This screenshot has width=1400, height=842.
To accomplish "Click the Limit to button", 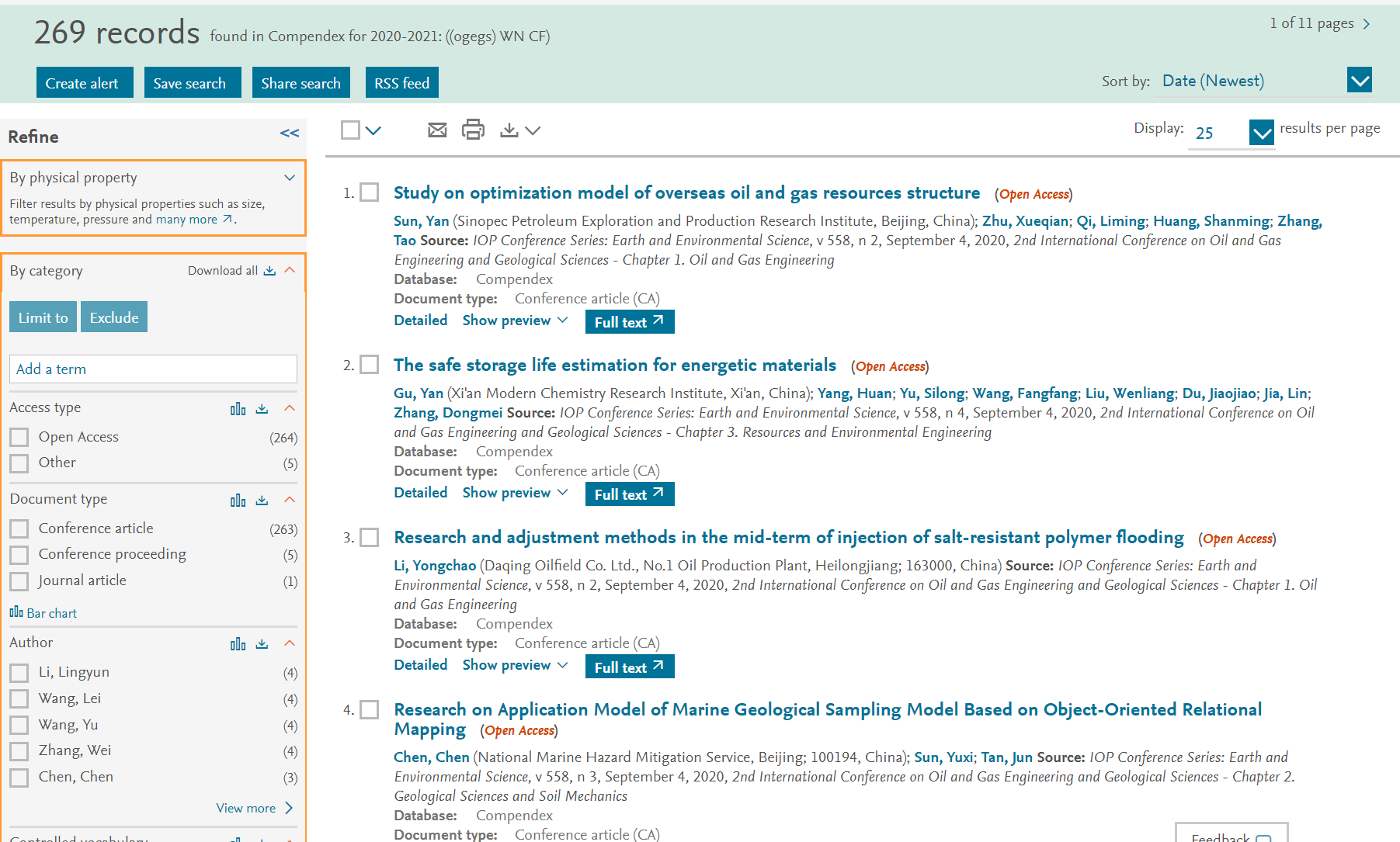I will (43, 317).
